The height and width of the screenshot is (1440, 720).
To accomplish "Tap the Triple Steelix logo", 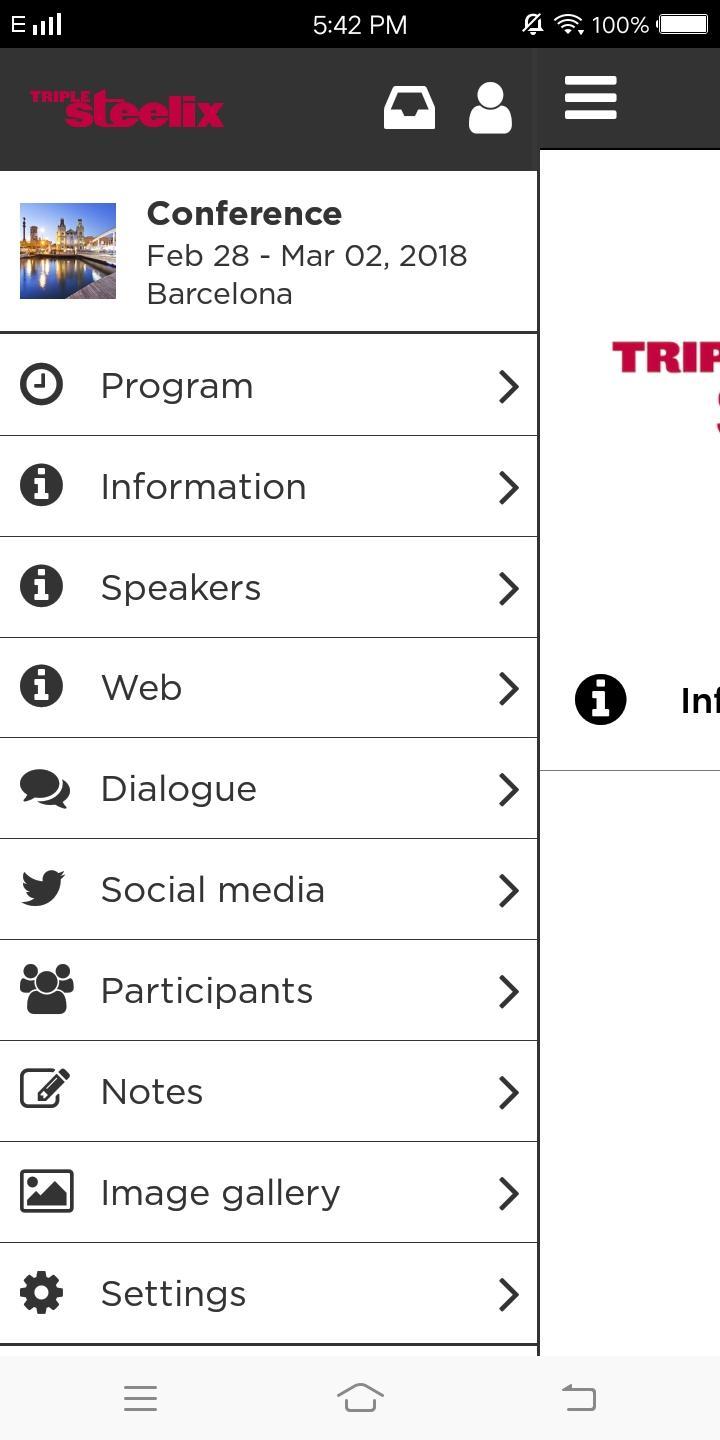I will (x=127, y=109).
